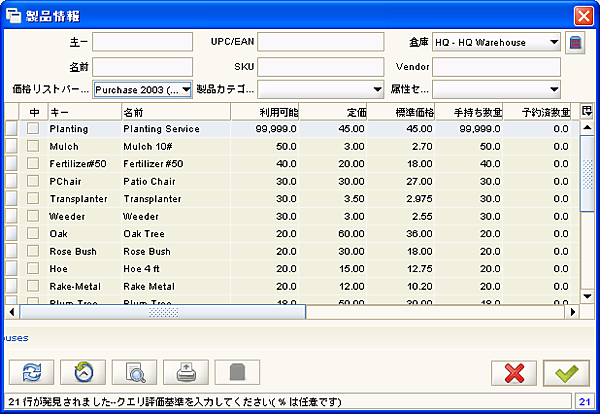Click the print icon button
This screenshot has height=414, width=600.
[x=186, y=372]
